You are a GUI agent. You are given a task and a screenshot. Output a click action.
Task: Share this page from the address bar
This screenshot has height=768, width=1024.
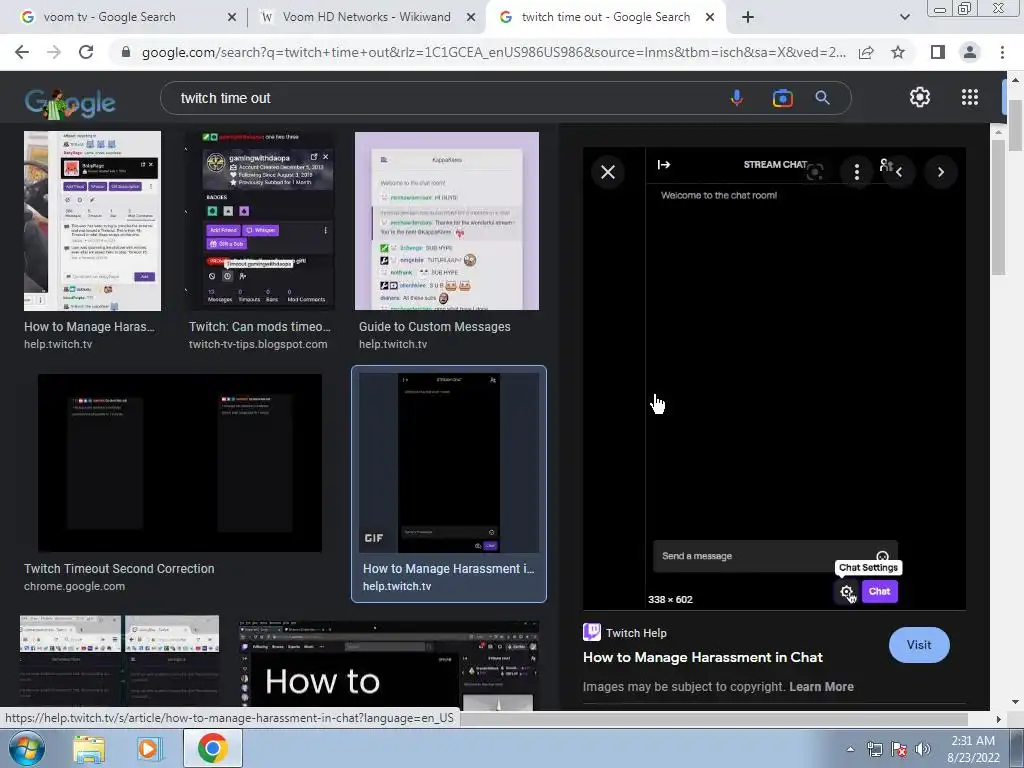point(866,52)
